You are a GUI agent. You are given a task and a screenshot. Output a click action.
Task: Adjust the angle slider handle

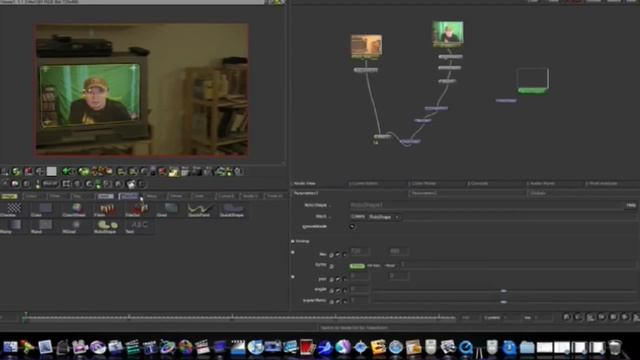pos(503,291)
